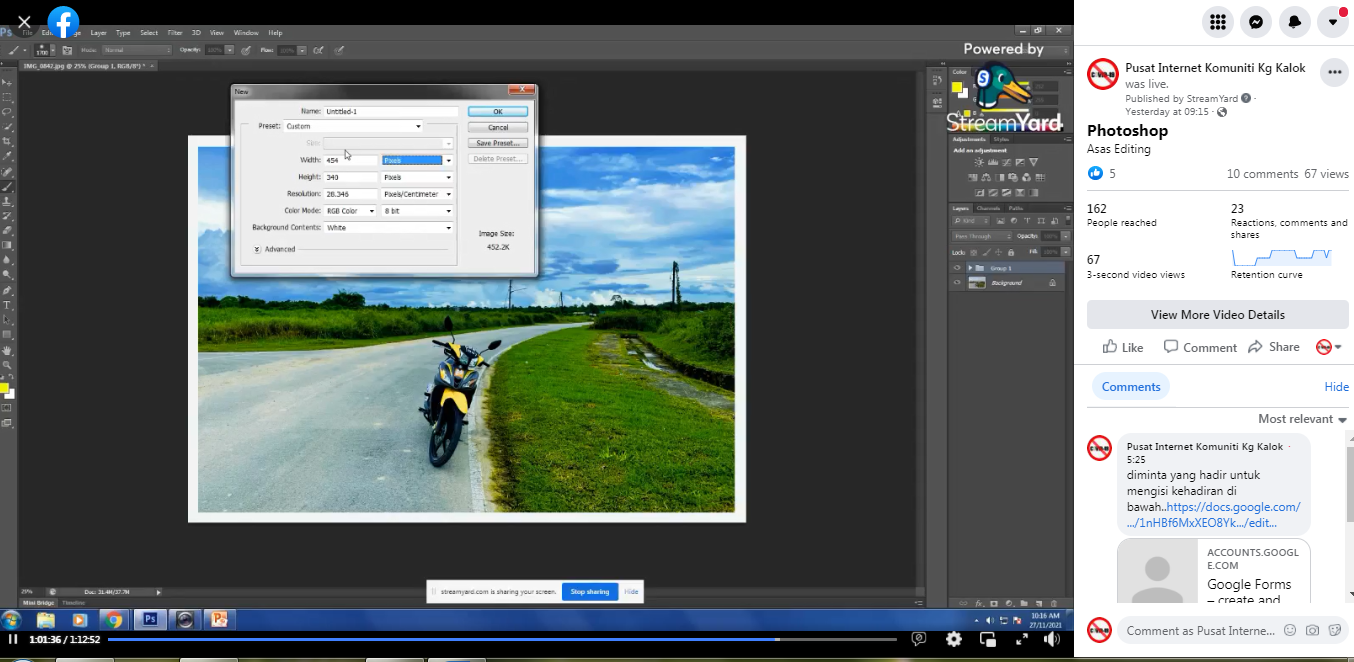Toggle Like on the Photoshop video
The width and height of the screenshot is (1354, 662).
pos(1122,347)
